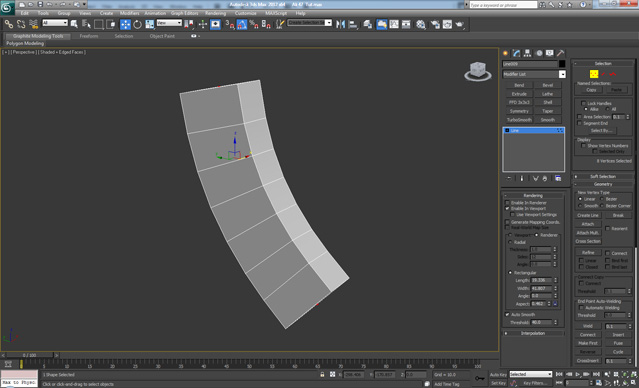Switch to the Modify panel tab
The image size is (639, 388).
point(517,53)
